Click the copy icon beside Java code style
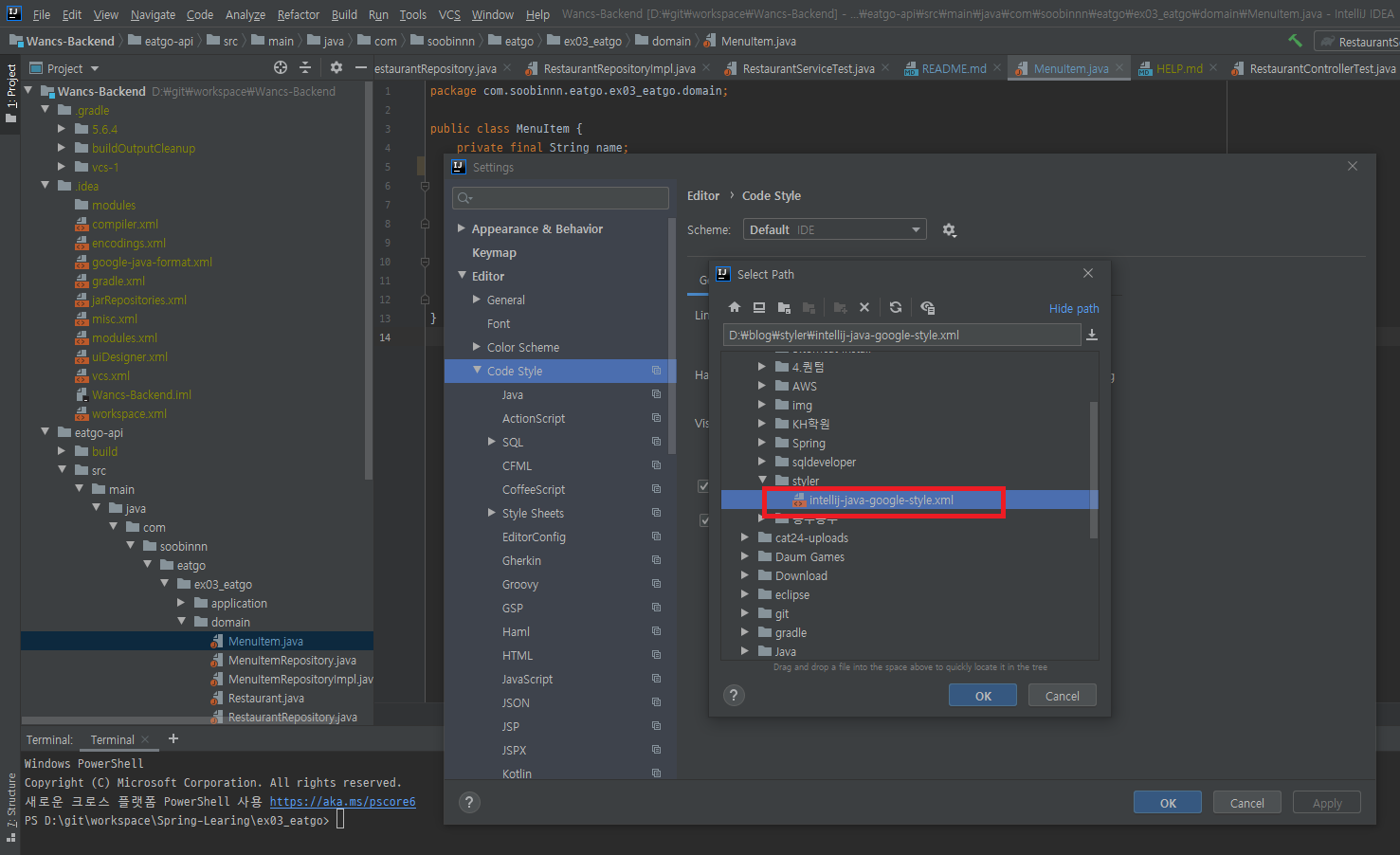The width and height of the screenshot is (1400, 855). [x=656, y=394]
